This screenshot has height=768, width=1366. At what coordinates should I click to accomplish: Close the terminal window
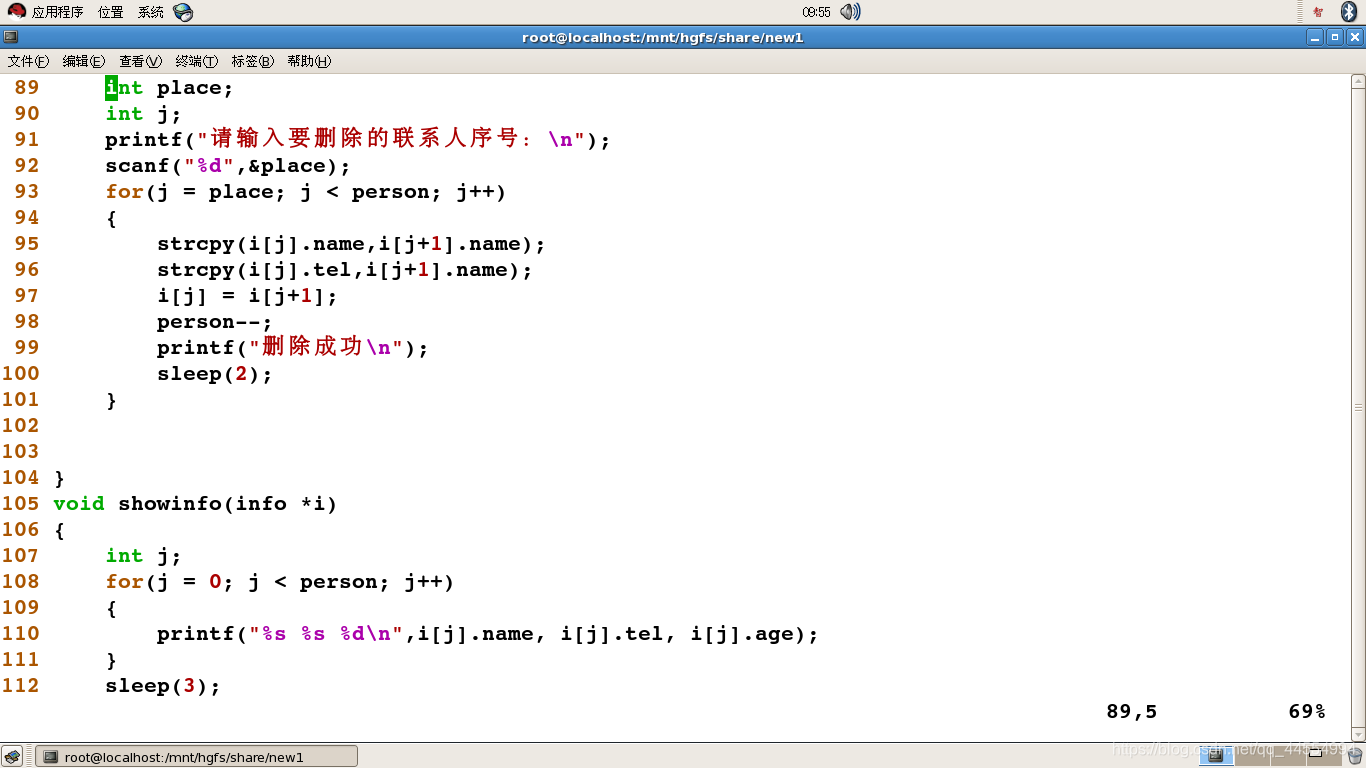1355,37
